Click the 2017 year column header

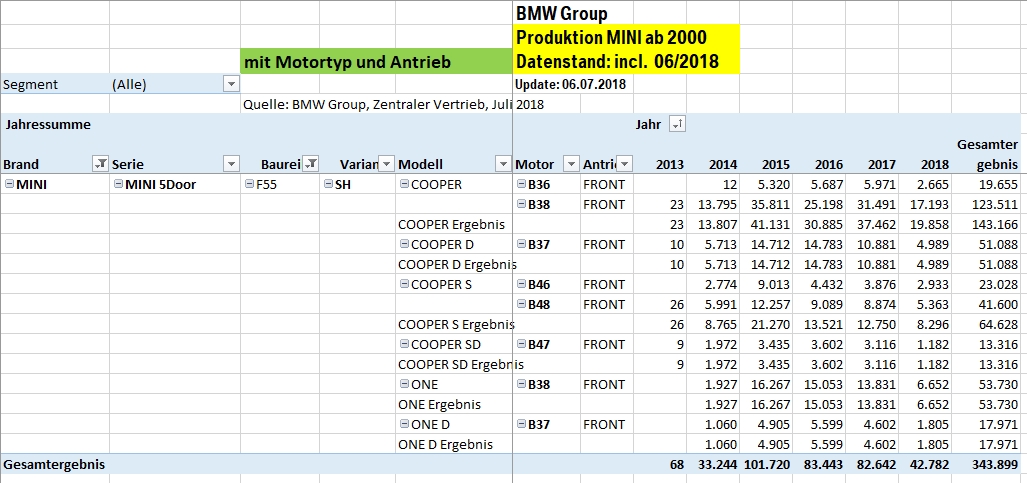(x=882, y=164)
